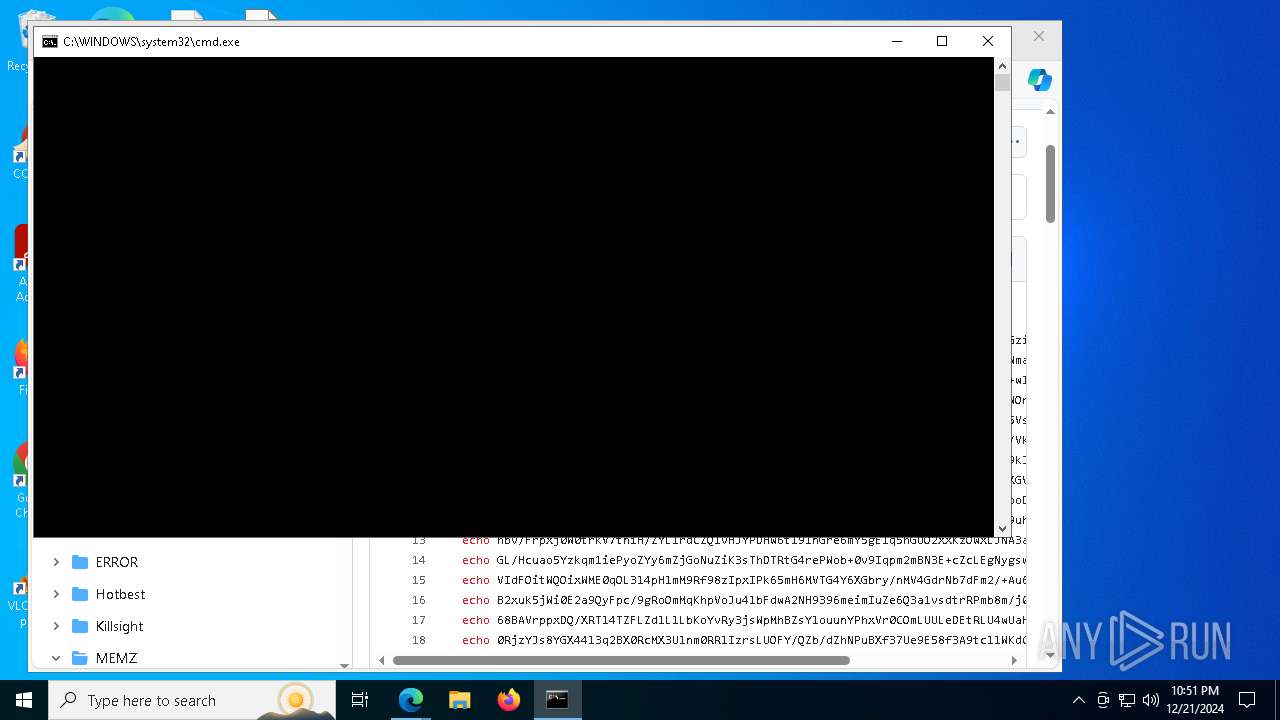Click code line starting 'echo B2xuk5jWi0E2a9'
Image resolution: width=1280 pixels, height=720 pixels.
click(744, 600)
